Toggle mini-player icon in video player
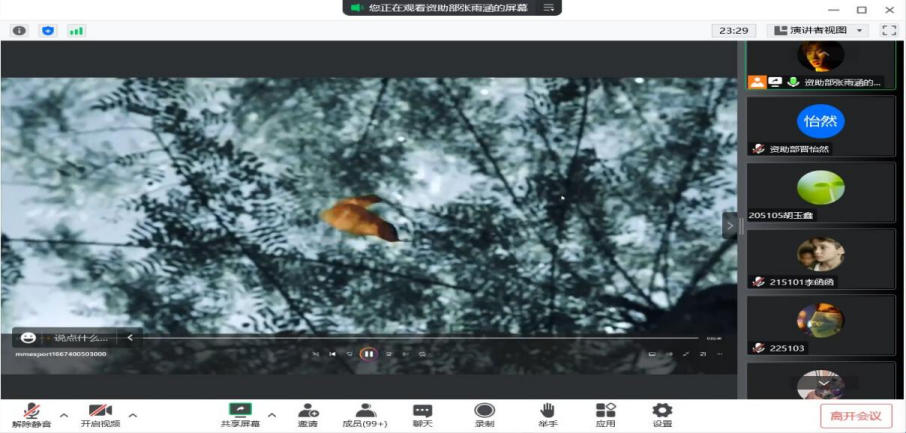Image resolution: width=906 pixels, height=433 pixels. point(703,354)
